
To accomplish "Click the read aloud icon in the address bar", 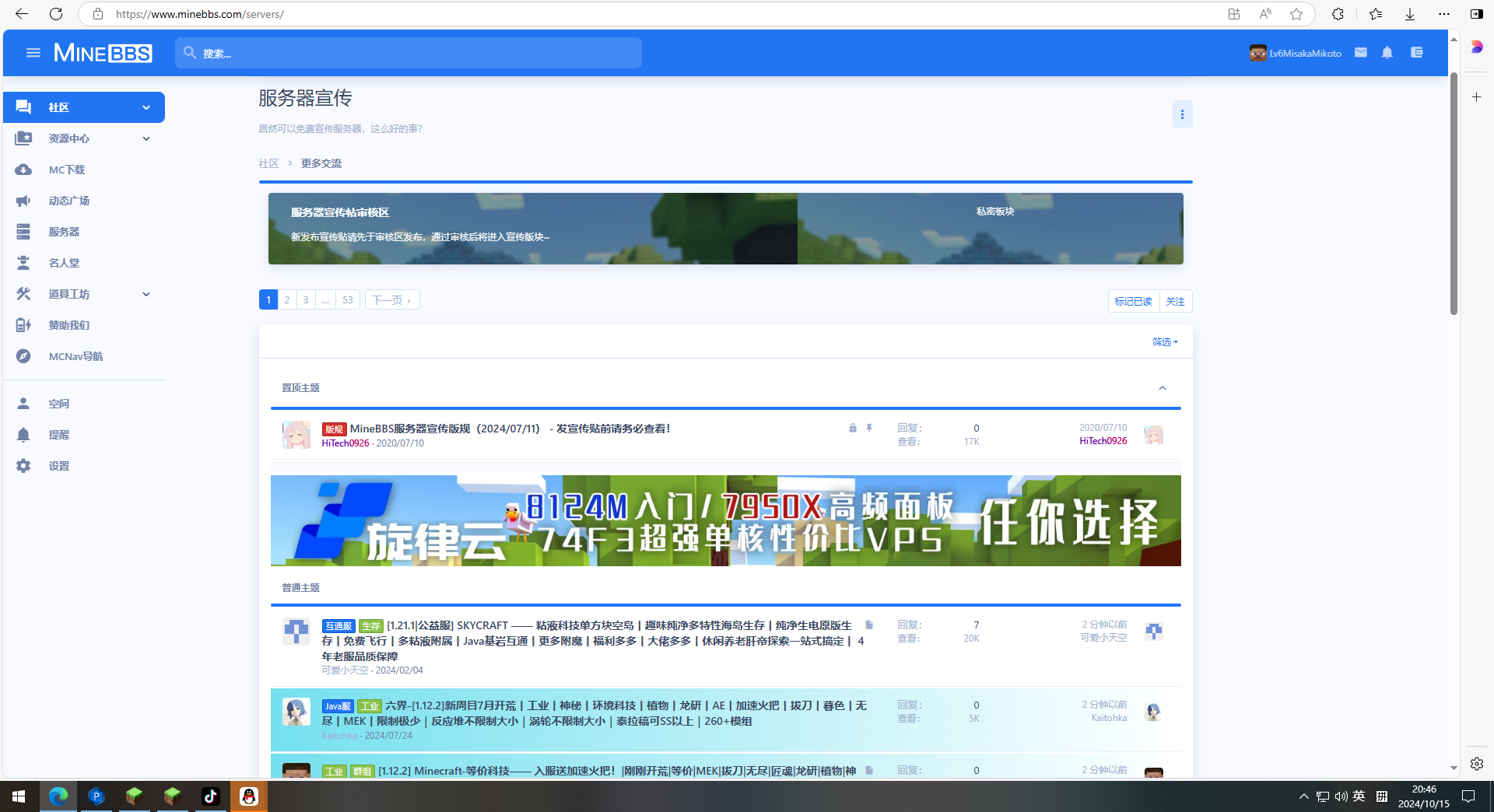I will click(1265, 14).
